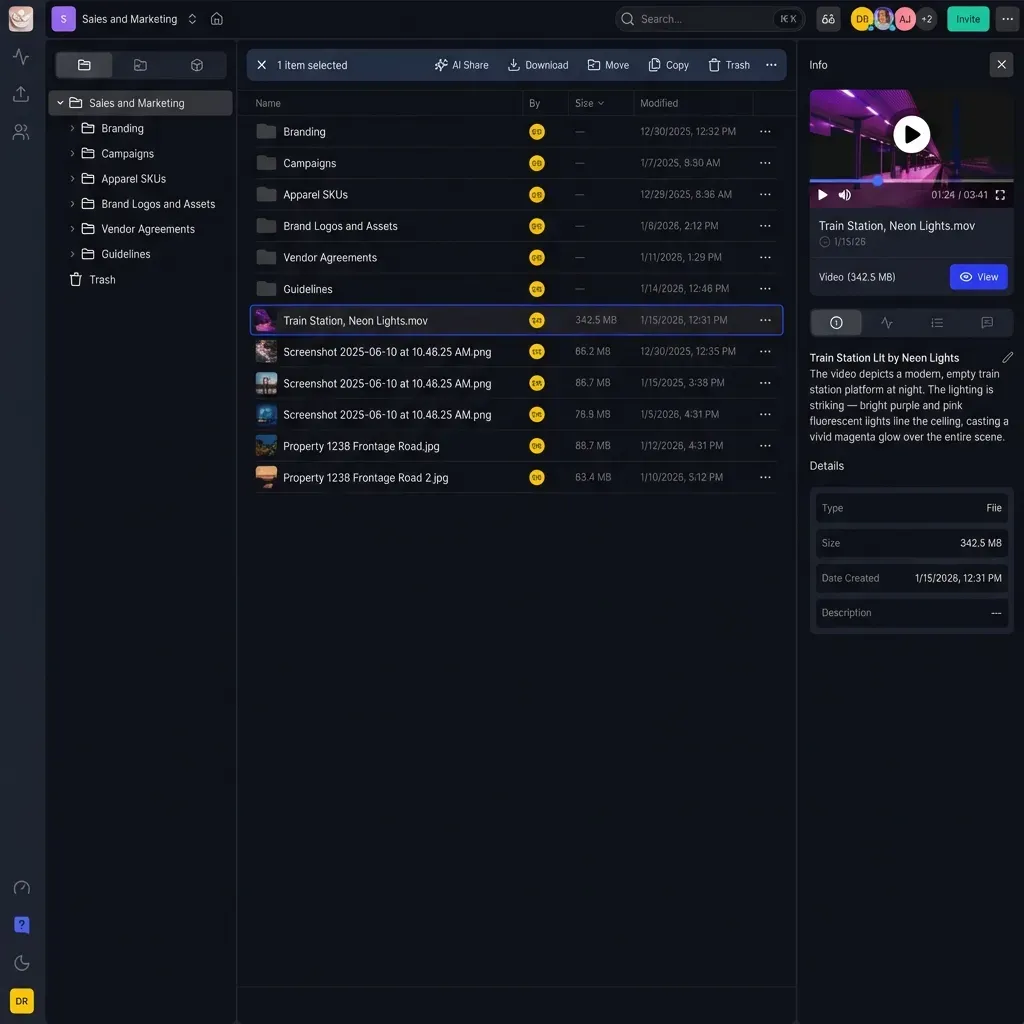Image resolution: width=1024 pixels, height=1024 pixels.
Task: Expand the Branding folder in the sidebar
Action: coord(70,128)
